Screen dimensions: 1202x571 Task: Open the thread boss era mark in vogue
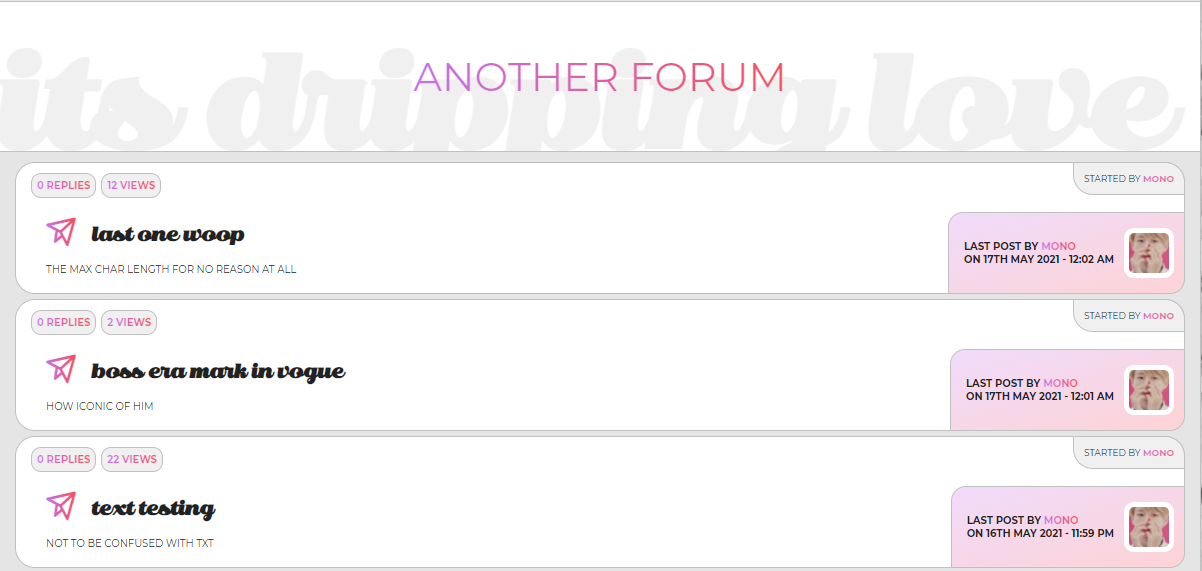click(x=218, y=372)
